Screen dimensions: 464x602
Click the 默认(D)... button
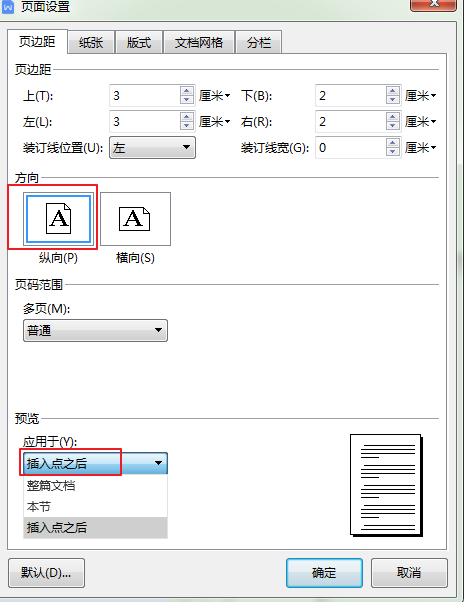46,573
